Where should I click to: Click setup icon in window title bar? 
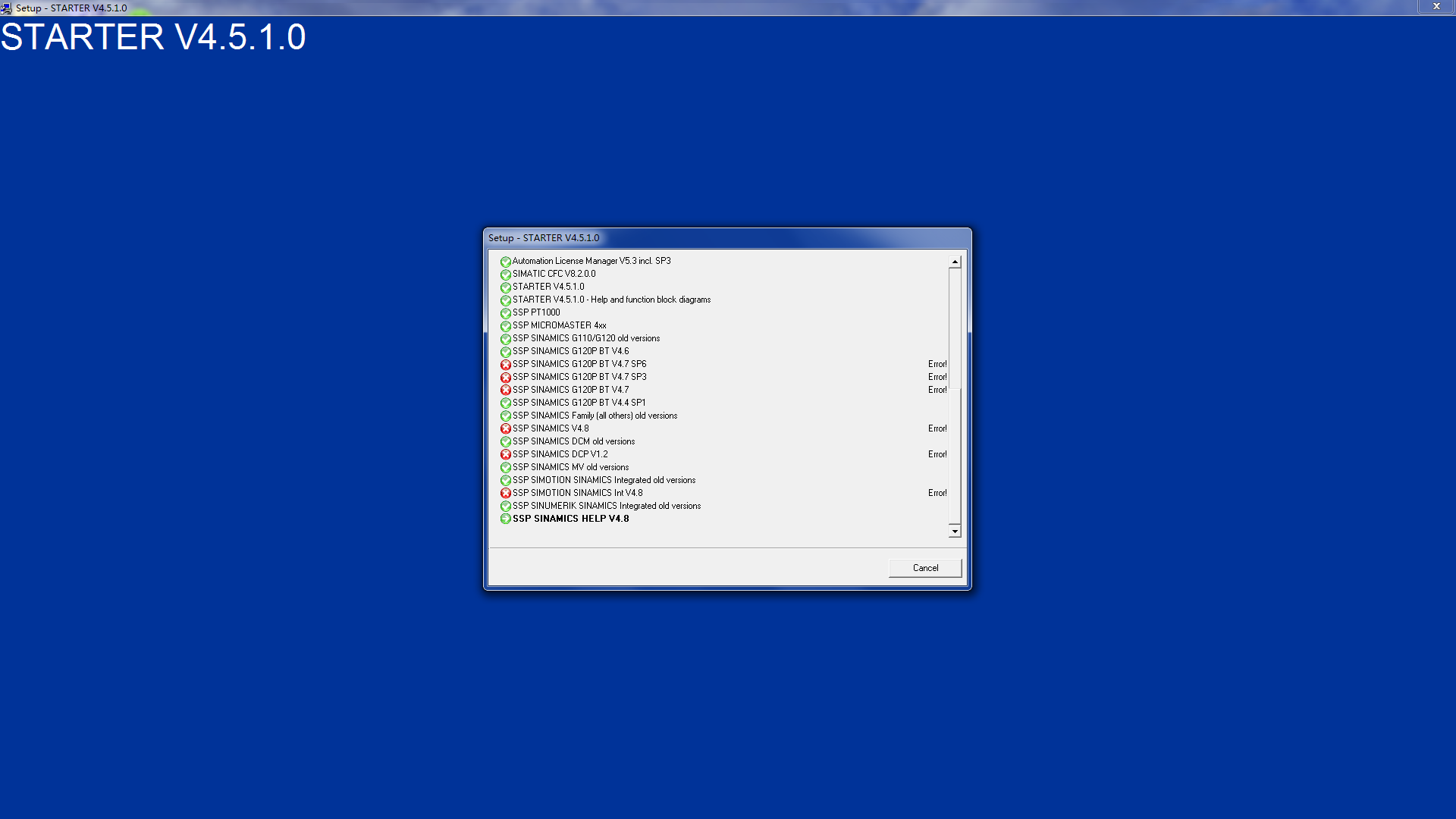(x=6, y=8)
